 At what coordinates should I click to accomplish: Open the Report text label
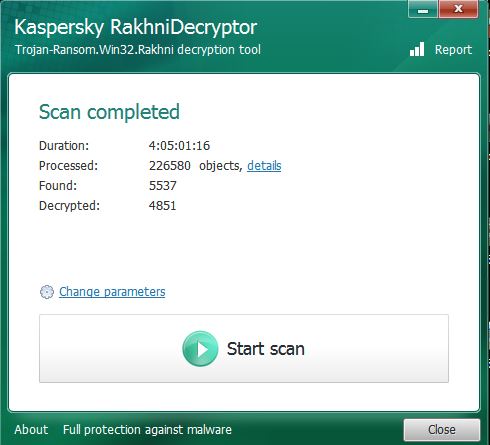click(453, 50)
